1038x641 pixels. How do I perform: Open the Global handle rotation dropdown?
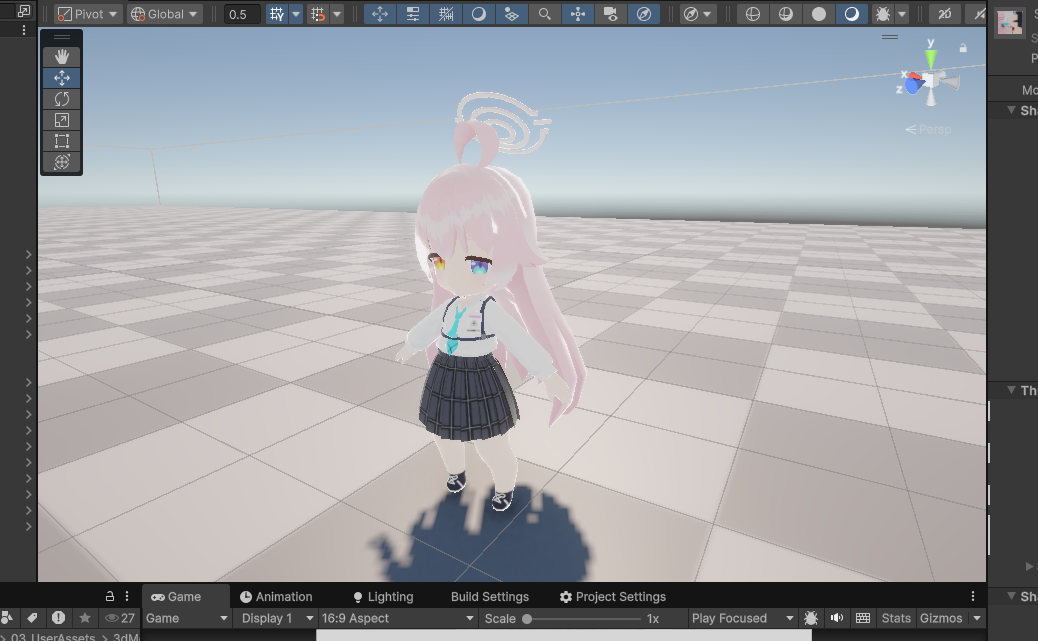(164, 14)
